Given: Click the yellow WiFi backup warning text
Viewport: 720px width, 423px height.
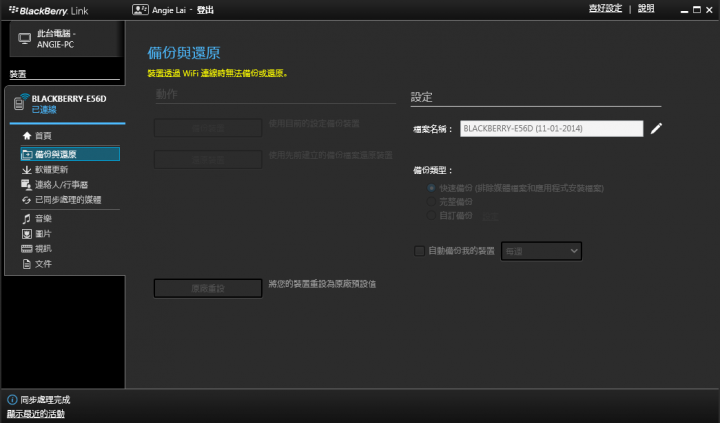Looking at the screenshot, I should coord(218,73).
